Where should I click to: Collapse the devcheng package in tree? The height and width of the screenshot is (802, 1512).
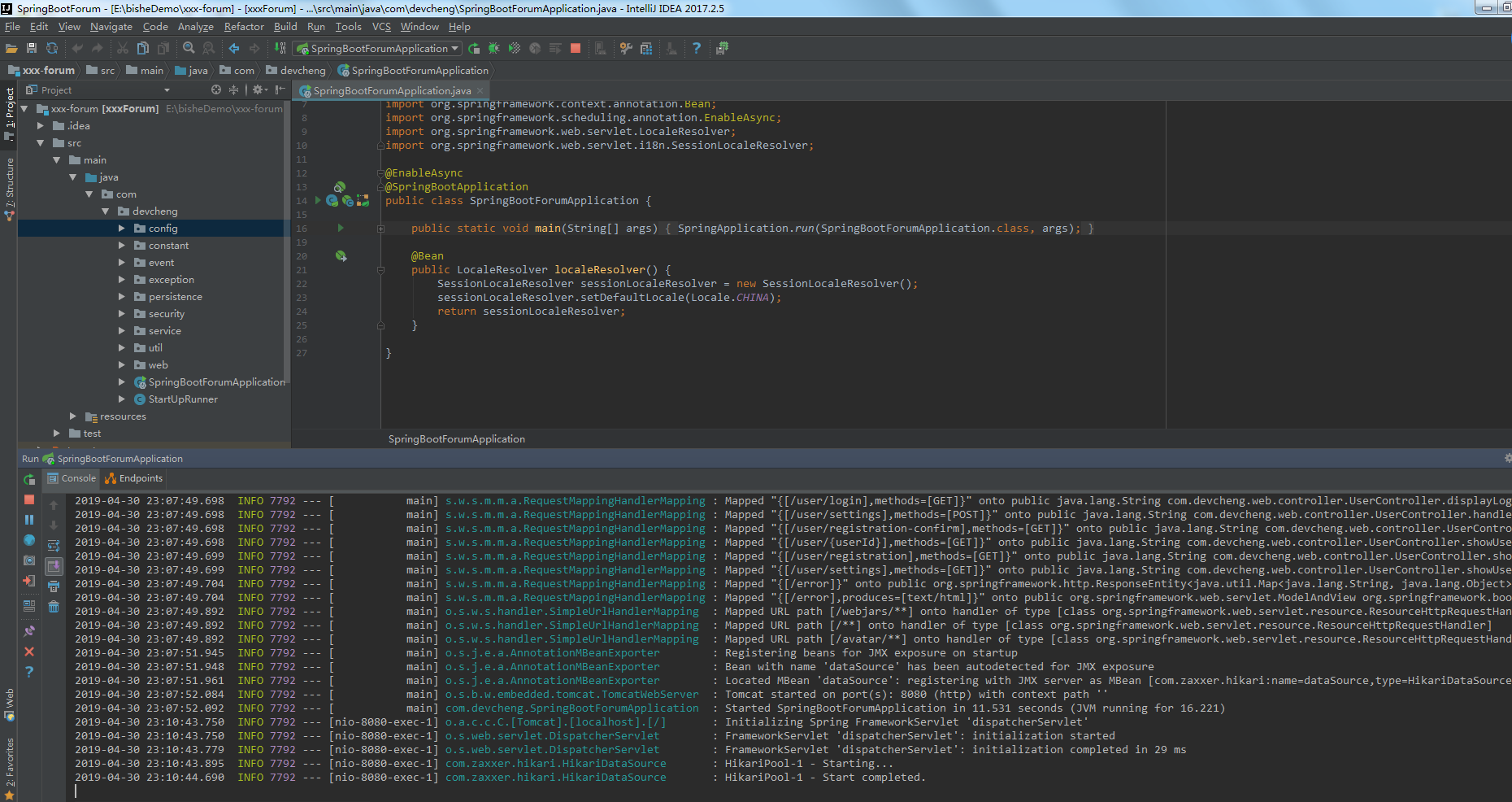(106, 211)
